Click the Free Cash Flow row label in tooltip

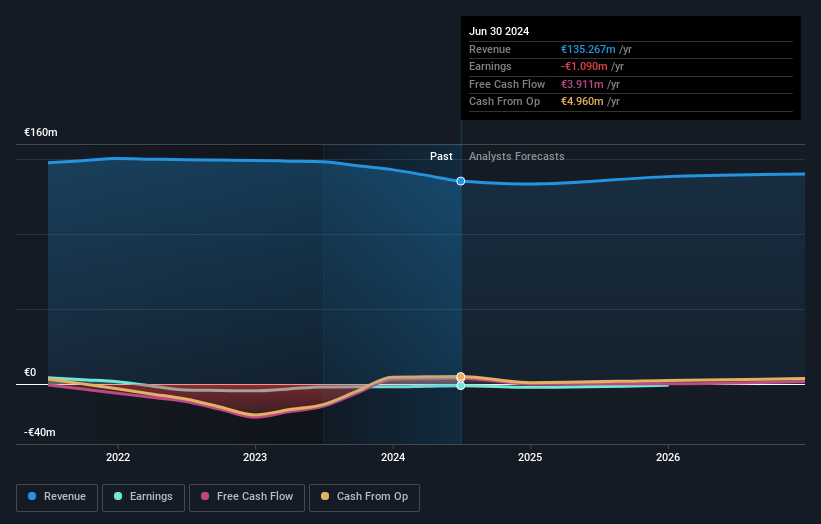[507, 84]
